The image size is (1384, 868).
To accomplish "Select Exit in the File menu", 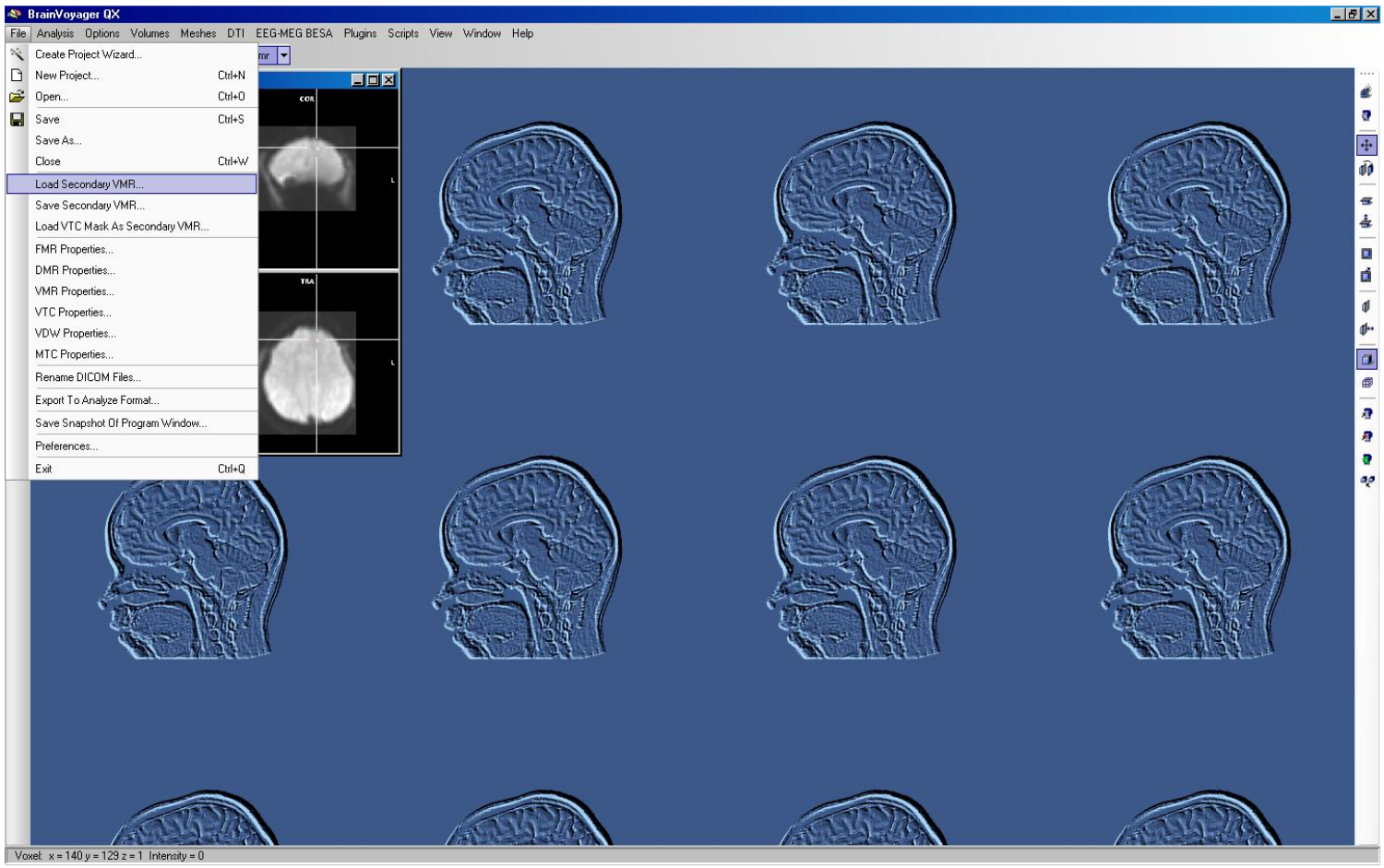I will (x=131, y=469).
